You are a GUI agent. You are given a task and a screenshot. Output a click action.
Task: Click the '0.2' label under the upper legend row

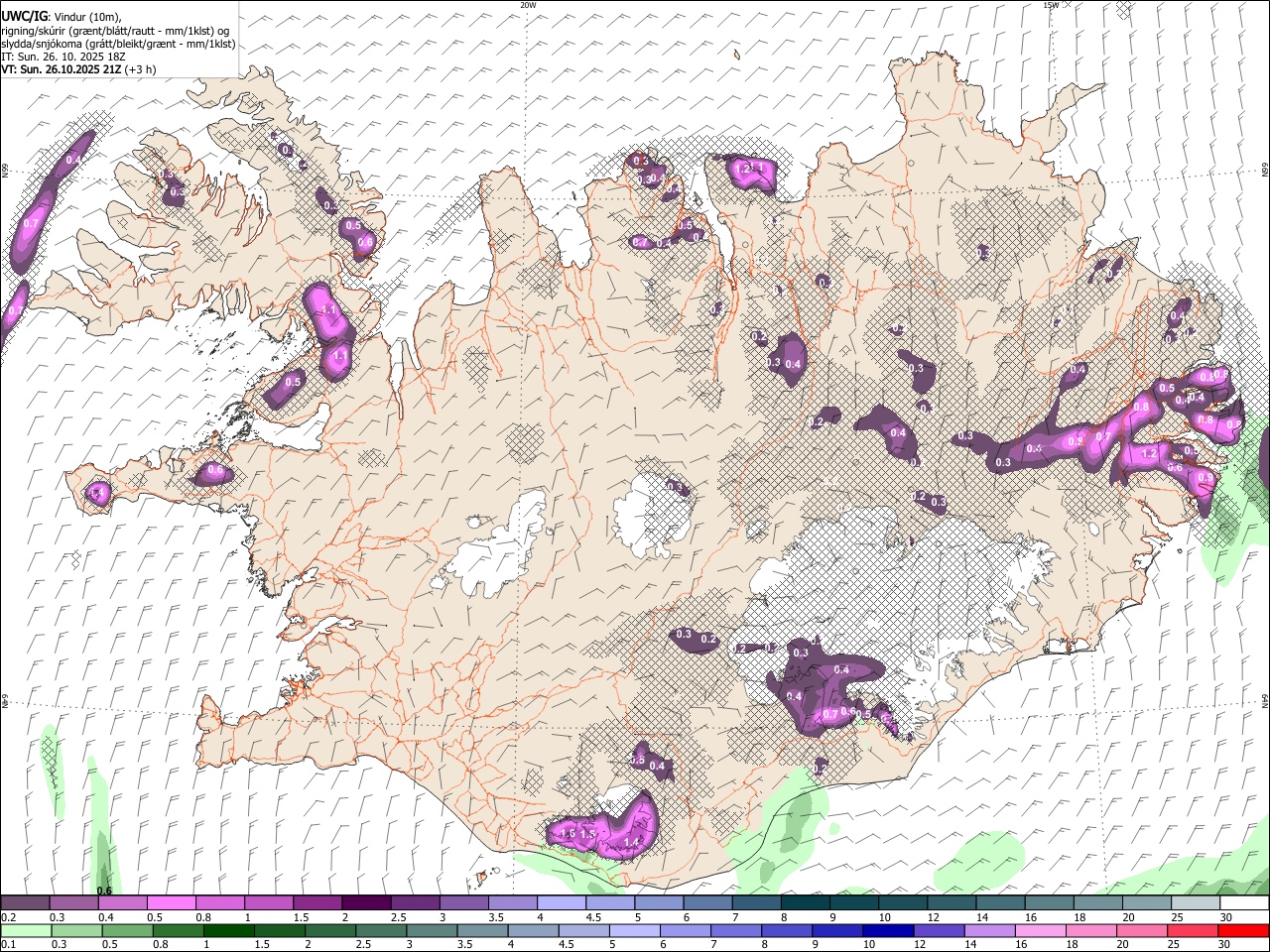click(x=9, y=917)
